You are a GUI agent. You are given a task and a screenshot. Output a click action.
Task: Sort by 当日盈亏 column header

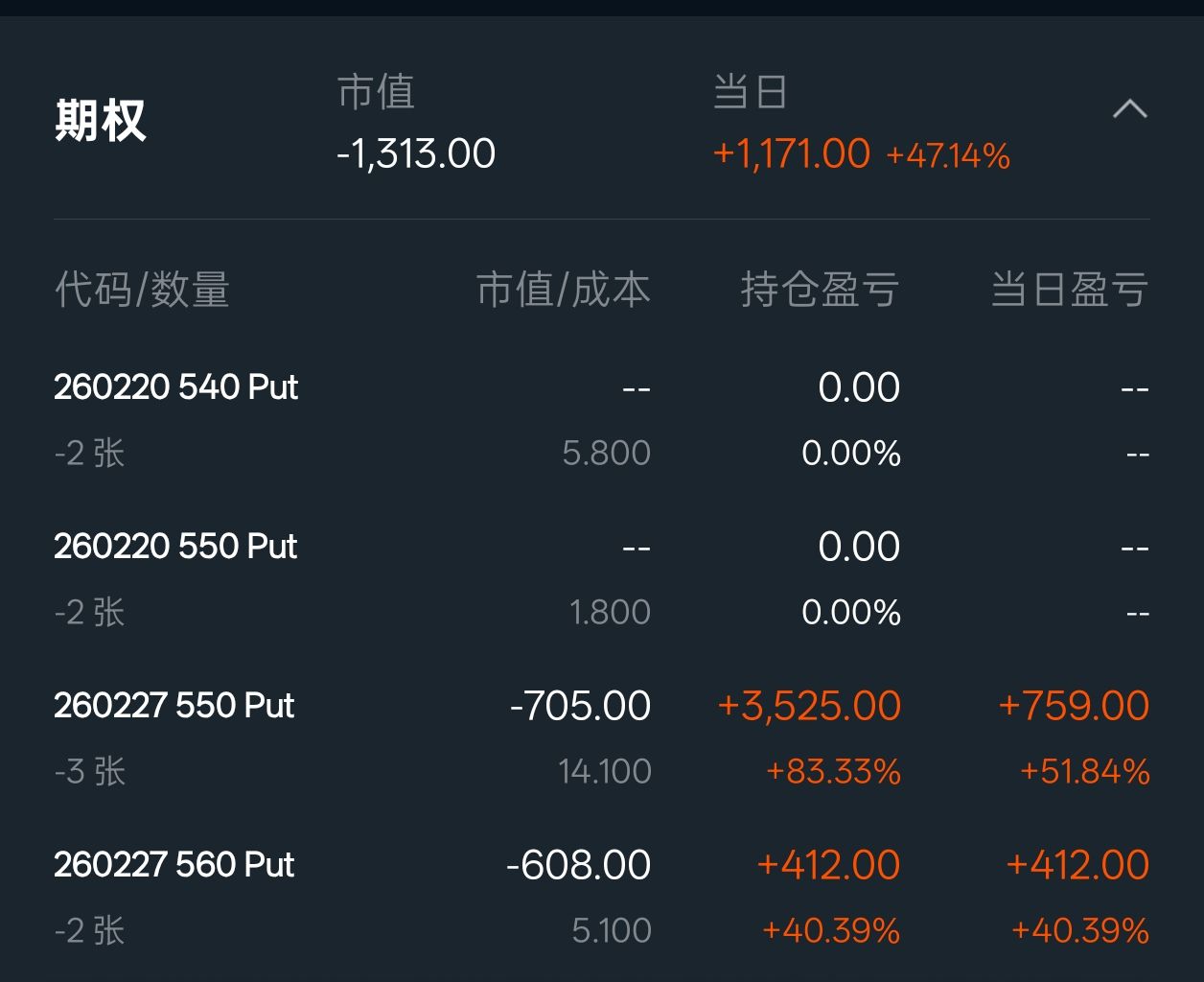point(1069,290)
